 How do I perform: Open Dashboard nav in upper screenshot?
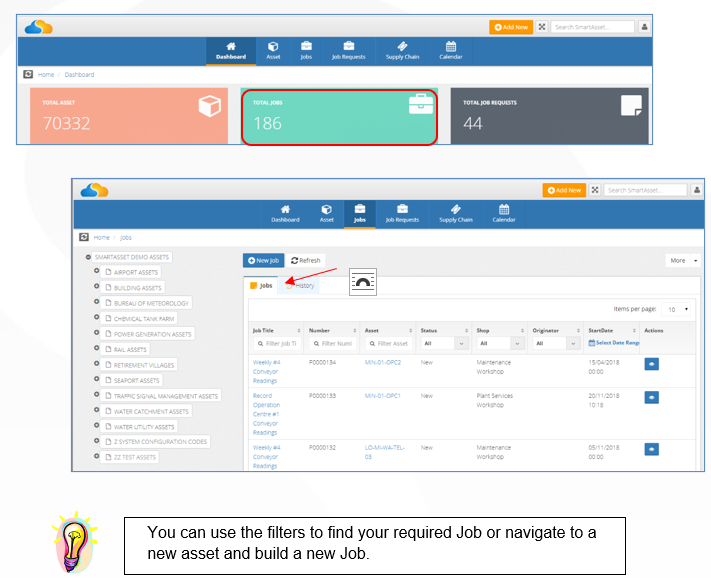click(x=231, y=51)
